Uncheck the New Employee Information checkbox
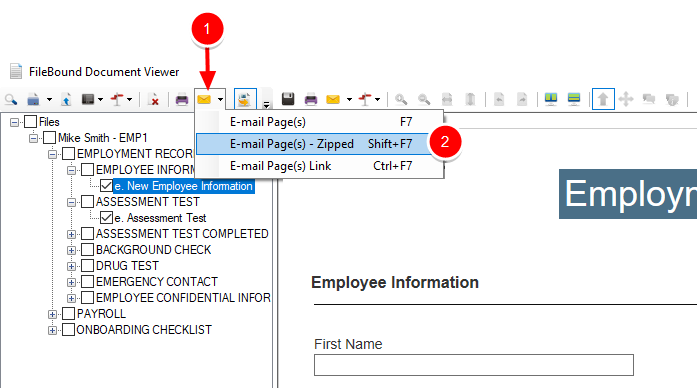Viewport: 697px width, 388px height. pyautogui.click(x=106, y=186)
